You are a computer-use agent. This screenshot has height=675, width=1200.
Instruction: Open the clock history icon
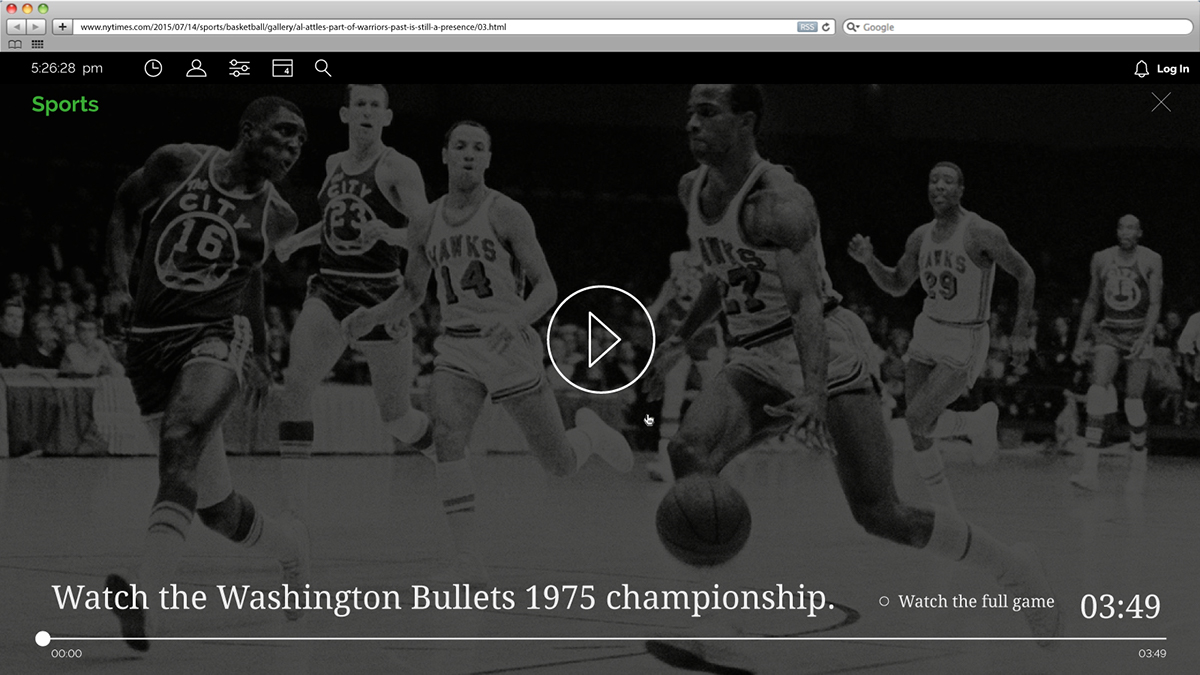tap(153, 68)
